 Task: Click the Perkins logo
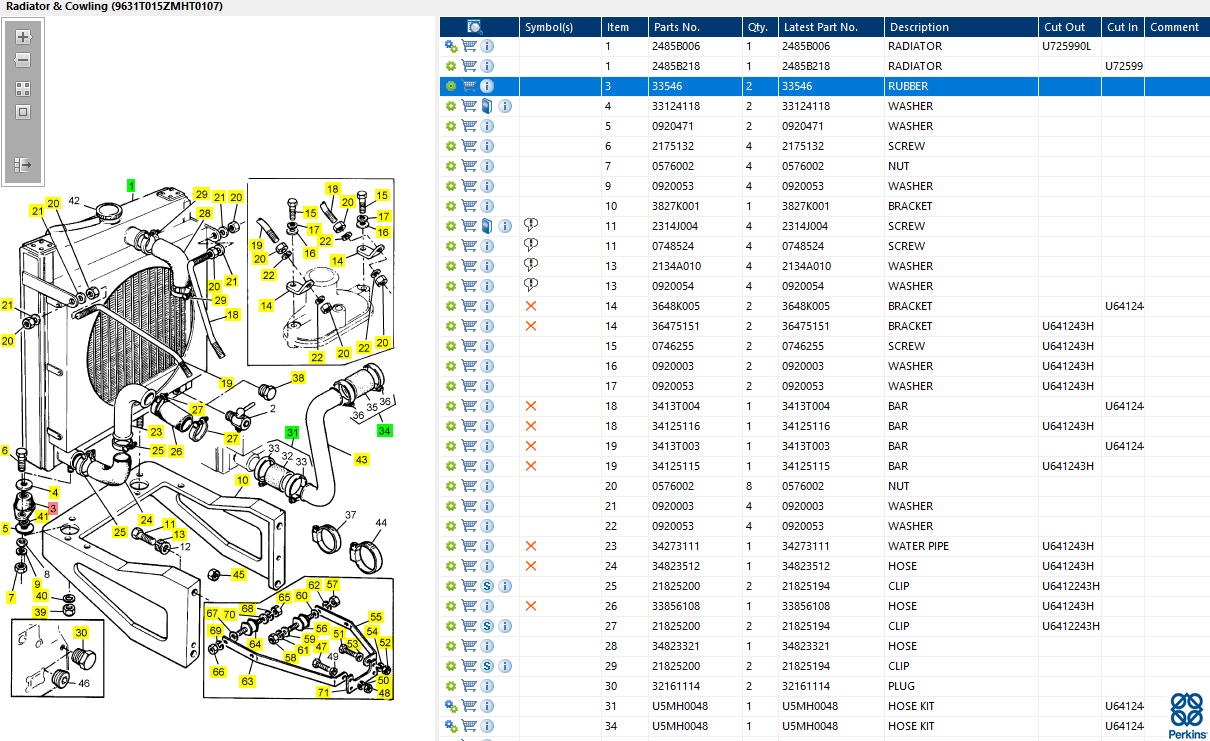tap(1187, 716)
